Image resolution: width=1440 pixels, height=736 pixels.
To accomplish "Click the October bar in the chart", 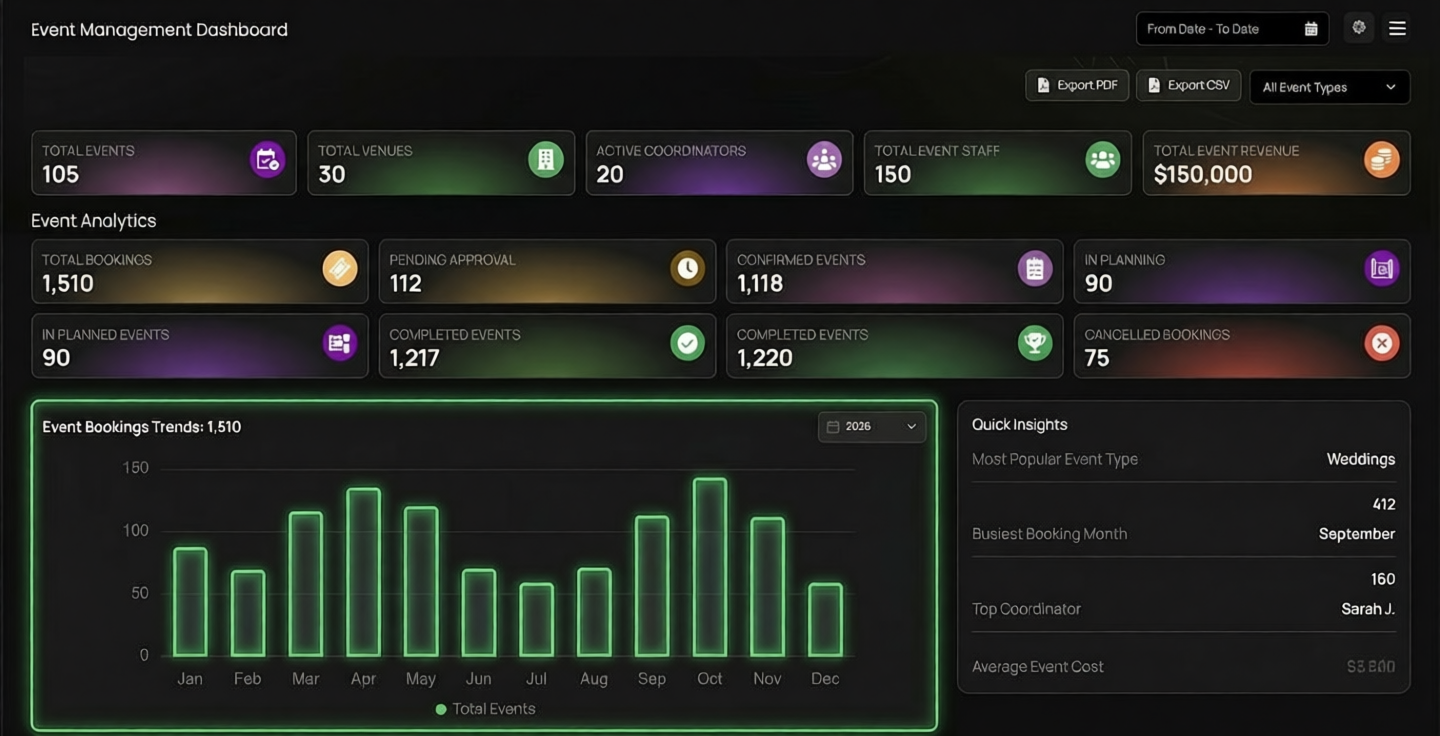I will [x=710, y=568].
